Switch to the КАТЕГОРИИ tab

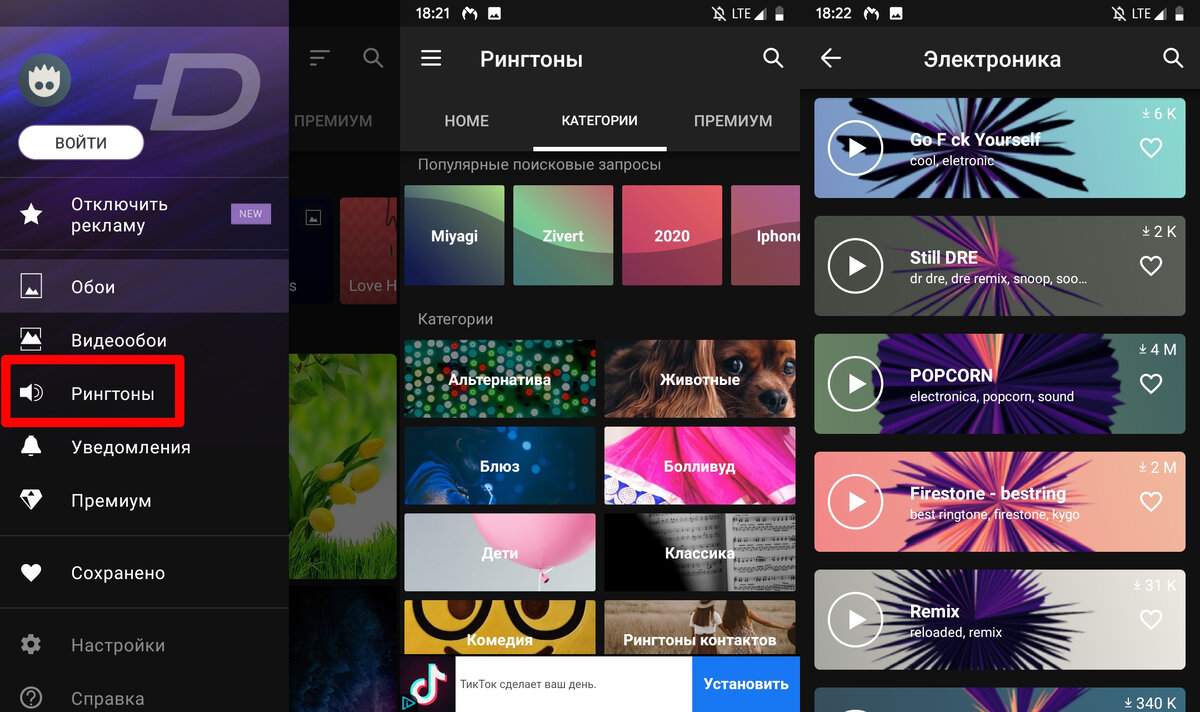point(600,121)
